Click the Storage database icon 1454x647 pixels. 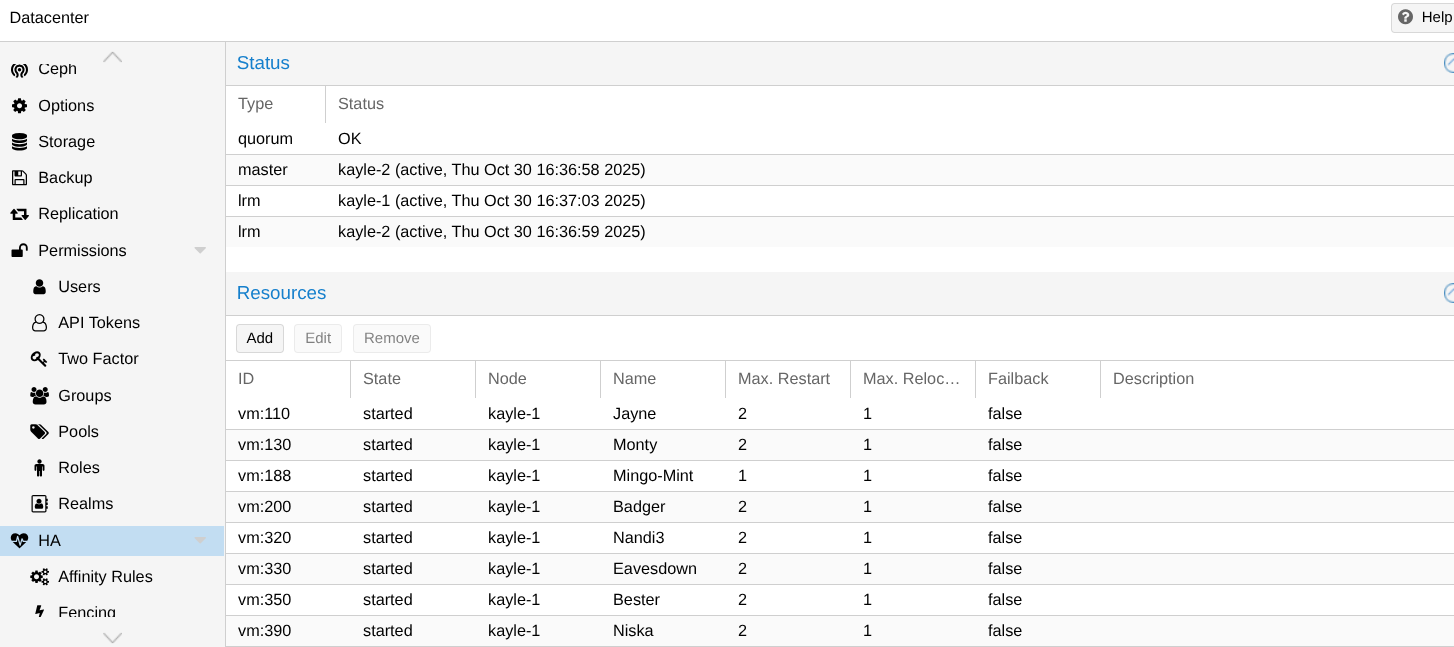click(19, 142)
